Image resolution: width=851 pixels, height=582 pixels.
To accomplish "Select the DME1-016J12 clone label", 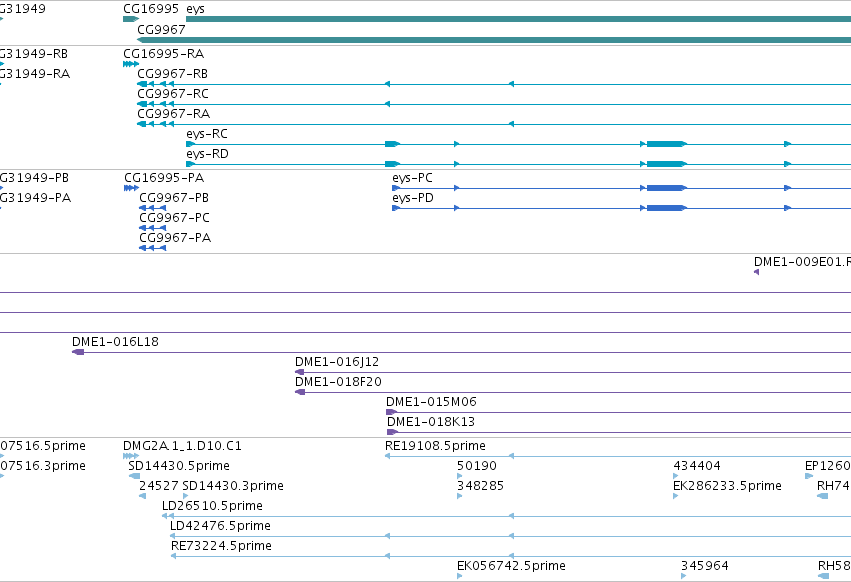I will 336,362.
